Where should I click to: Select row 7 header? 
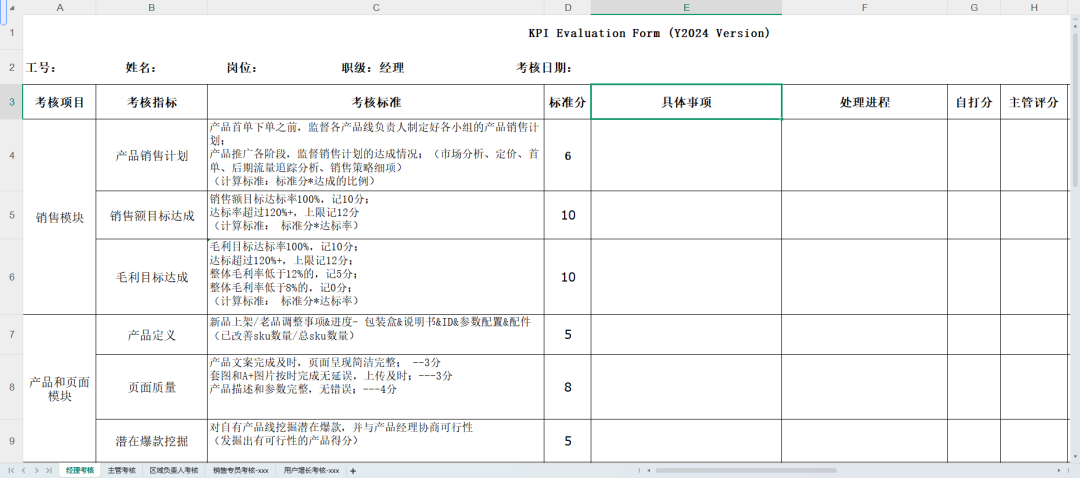(11, 335)
